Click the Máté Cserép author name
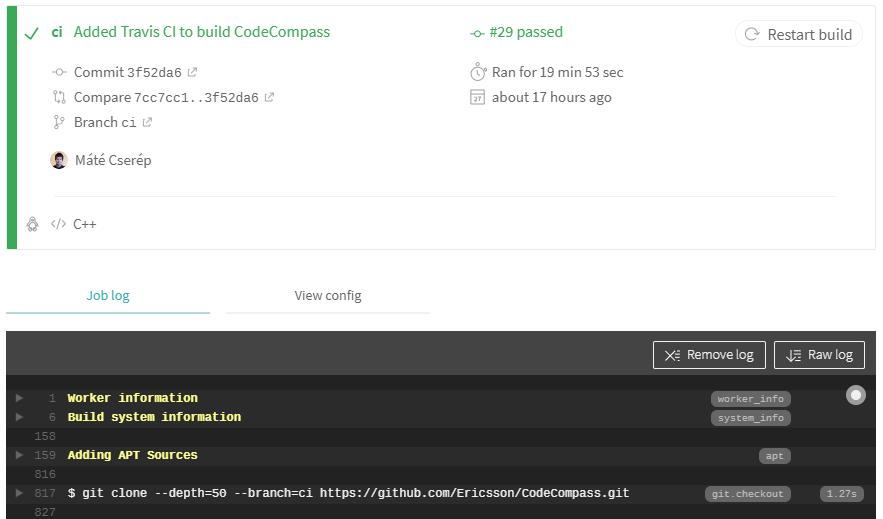 pos(113,160)
